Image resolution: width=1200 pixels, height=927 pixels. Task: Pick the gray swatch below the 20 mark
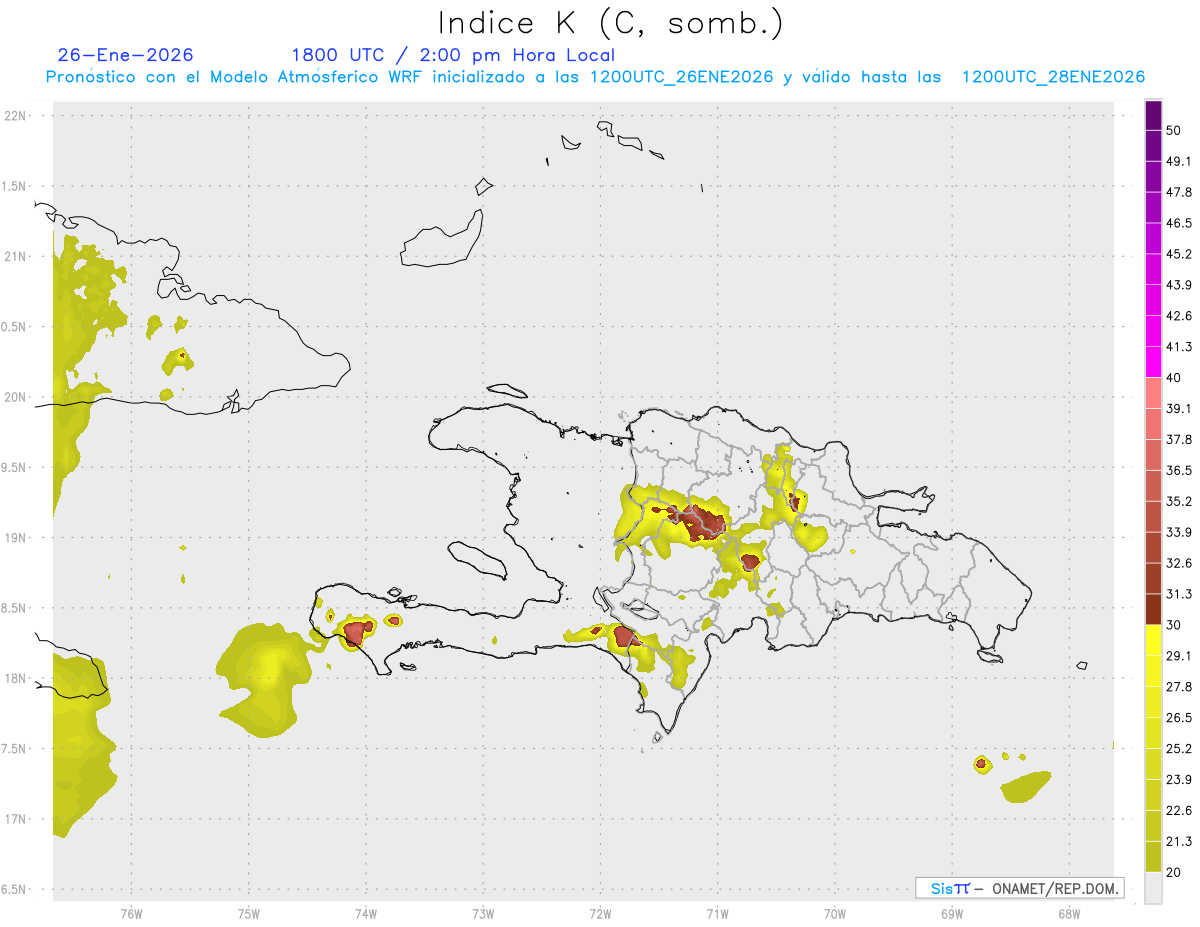(1153, 888)
